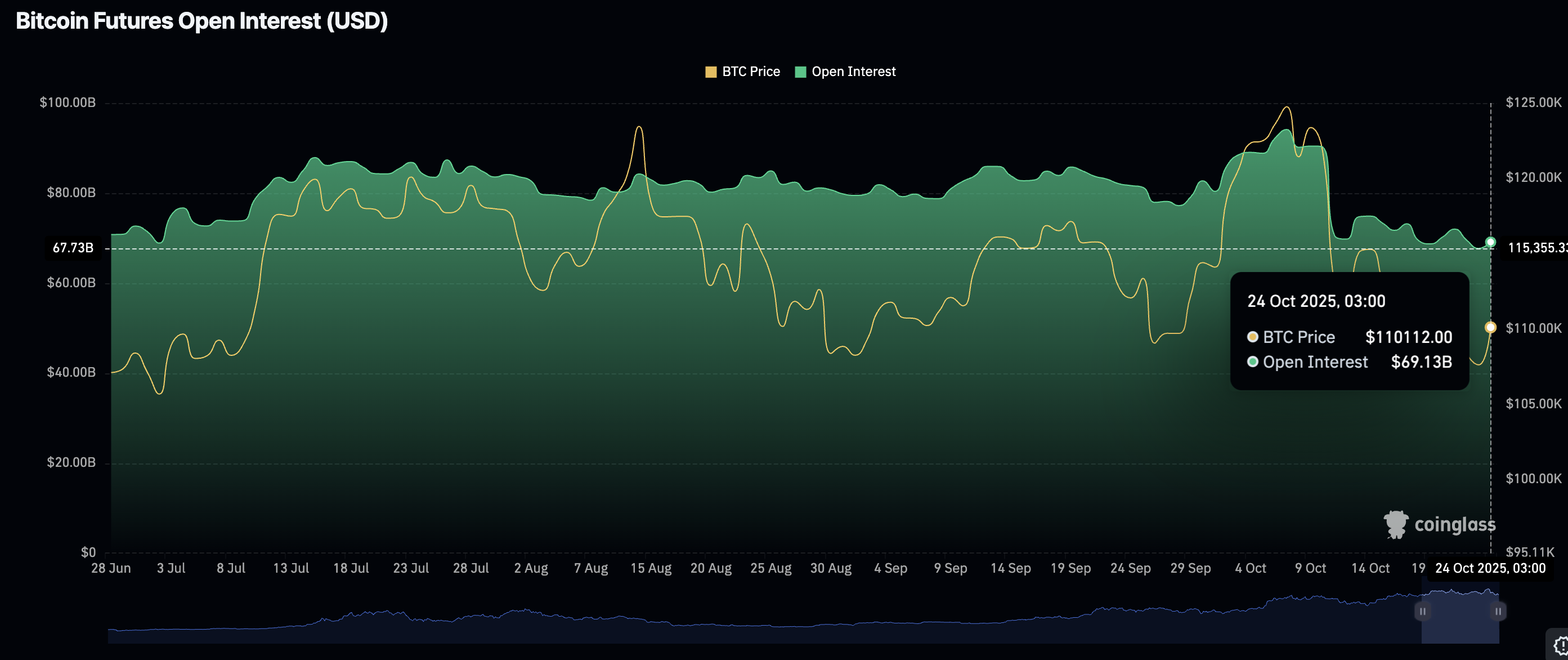Click the 15 Aug label on the time axis
The height and width of the screenshot is (660, 1568).
pyautogui.click(x=650, y=568)
